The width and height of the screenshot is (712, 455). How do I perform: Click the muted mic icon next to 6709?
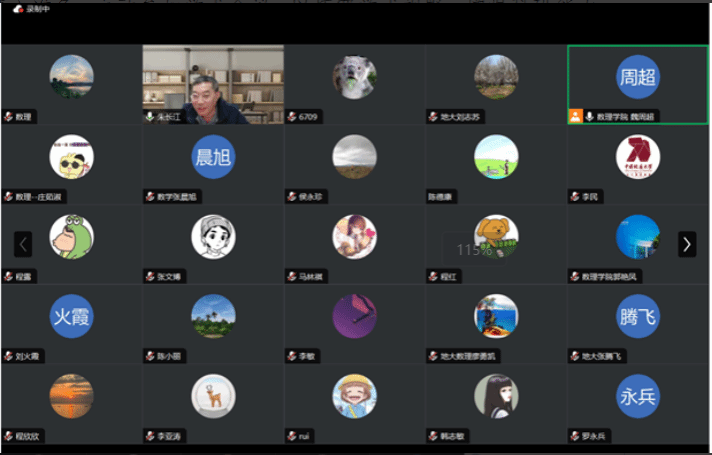pos(291,117)
